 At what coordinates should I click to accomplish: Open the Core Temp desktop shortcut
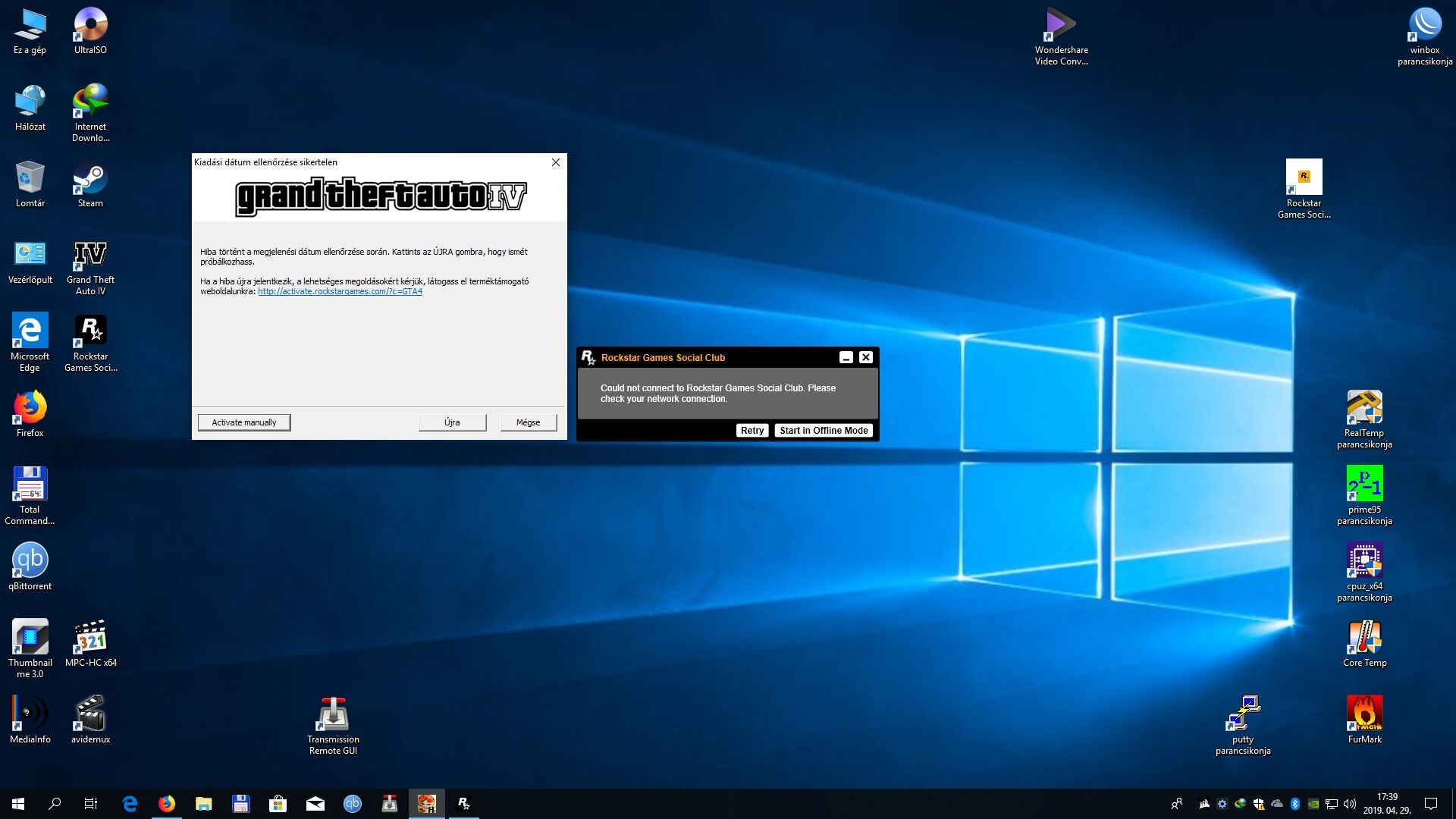(1364, 644)
